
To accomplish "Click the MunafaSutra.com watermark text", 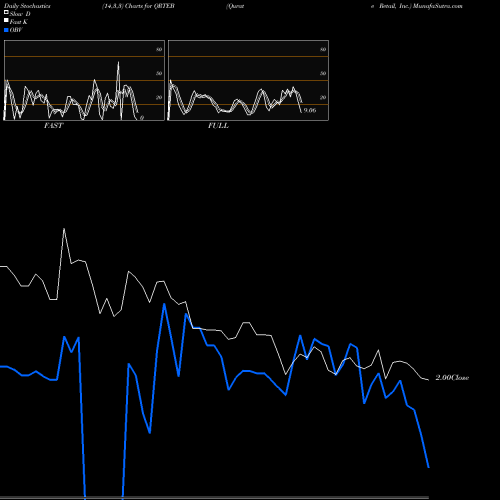I will coord(438,6).
